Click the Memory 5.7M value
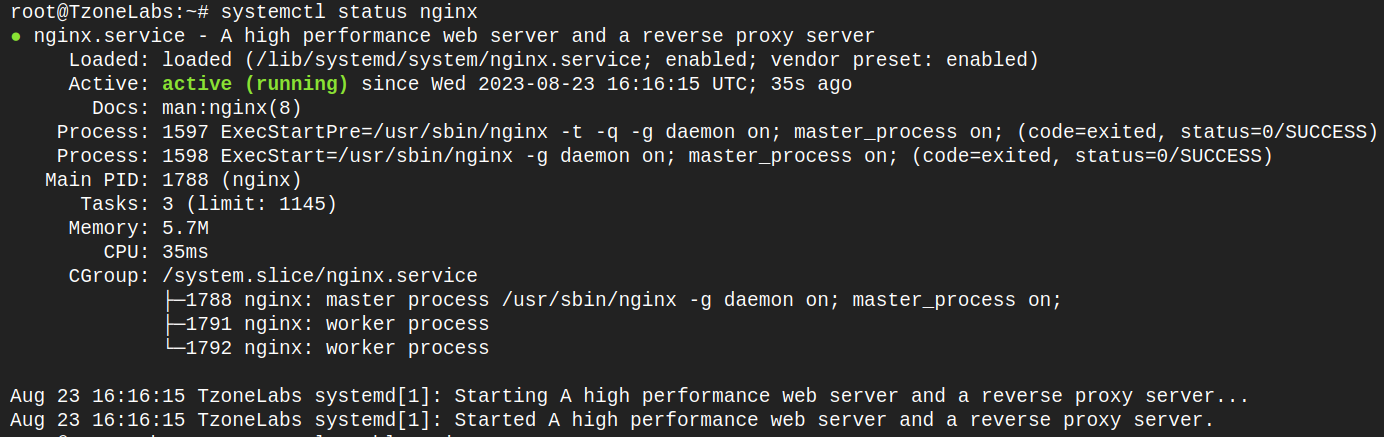The width and height of the screenshot is (1384, 437). [185, 228]
